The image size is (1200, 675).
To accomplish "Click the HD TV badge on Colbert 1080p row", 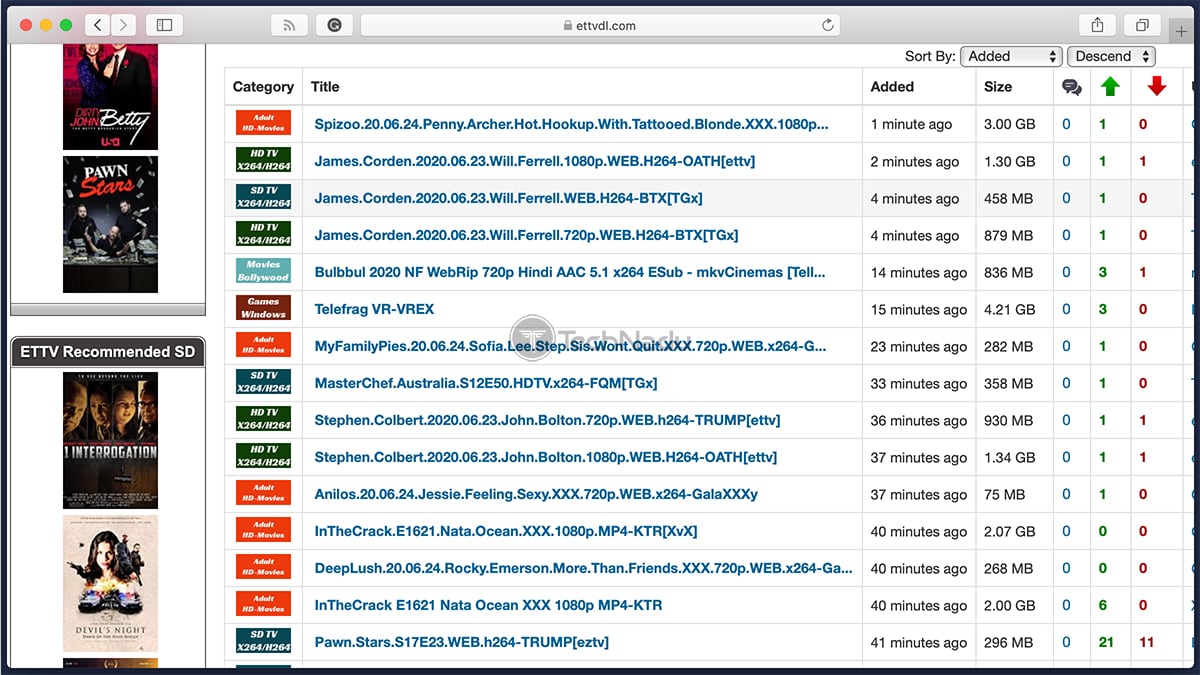I will point(263,456).
